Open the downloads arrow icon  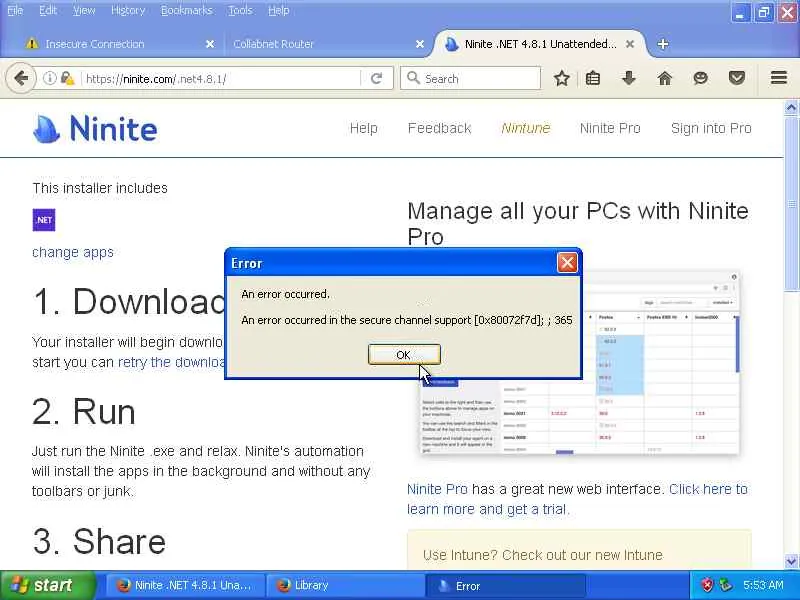pyautogui.click(x=629, y=79)
